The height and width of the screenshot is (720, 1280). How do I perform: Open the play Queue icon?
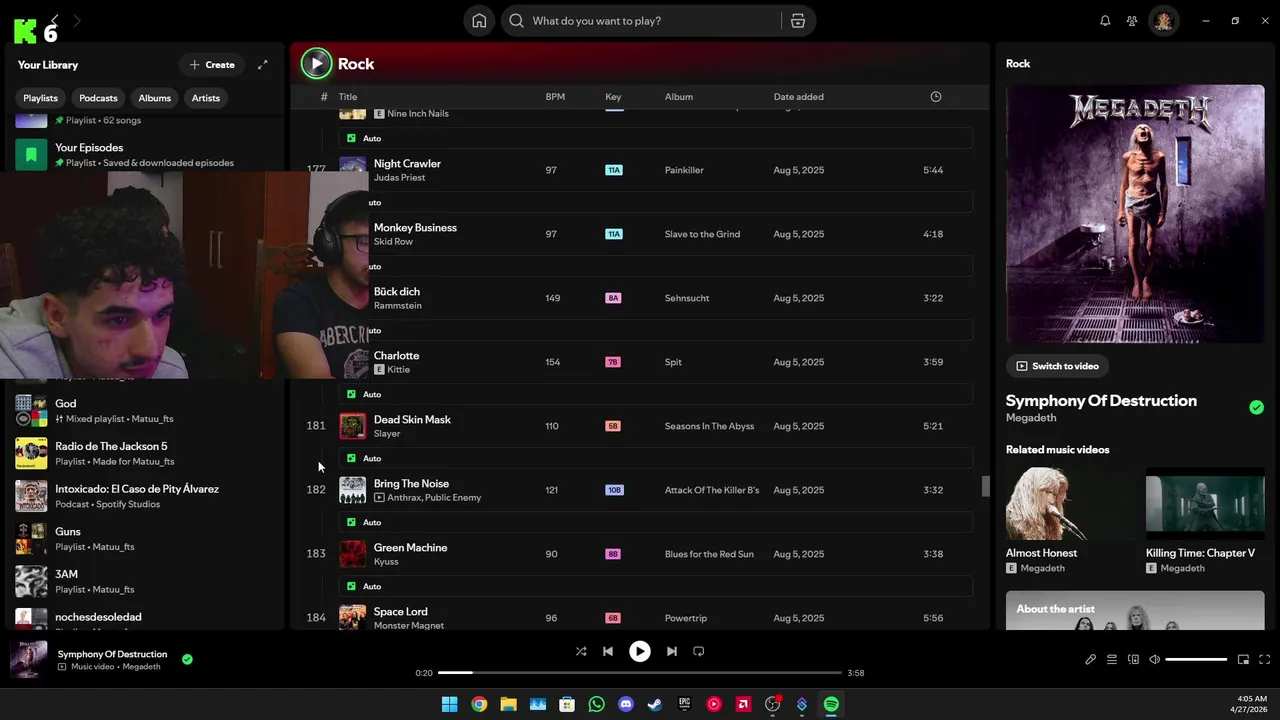coord(1112,659)
